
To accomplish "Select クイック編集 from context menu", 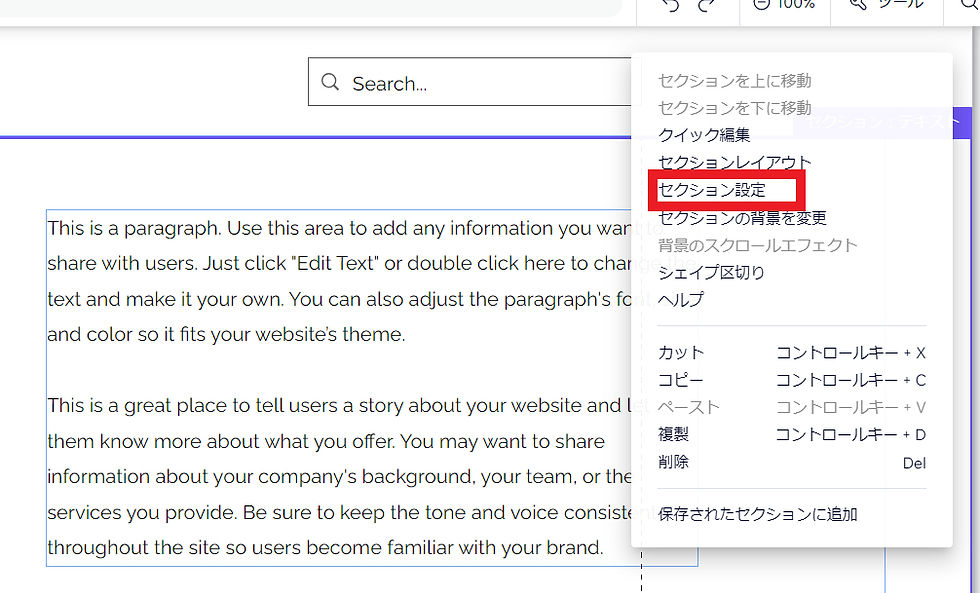I will pos(704,135).
